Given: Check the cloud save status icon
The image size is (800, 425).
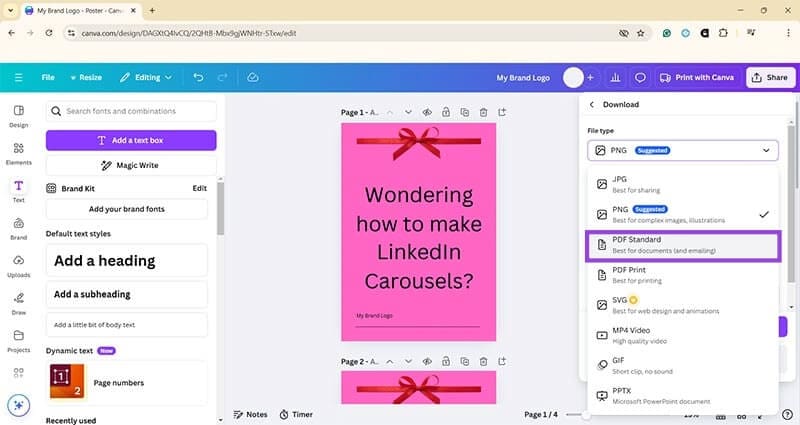Looking at the screenshot, I should coord(253,78).
